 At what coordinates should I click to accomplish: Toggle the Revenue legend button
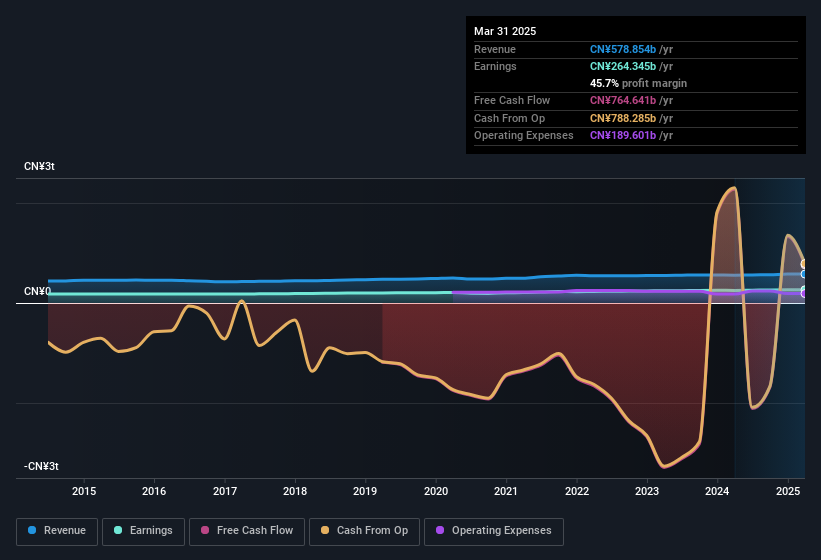pos(57,531)
